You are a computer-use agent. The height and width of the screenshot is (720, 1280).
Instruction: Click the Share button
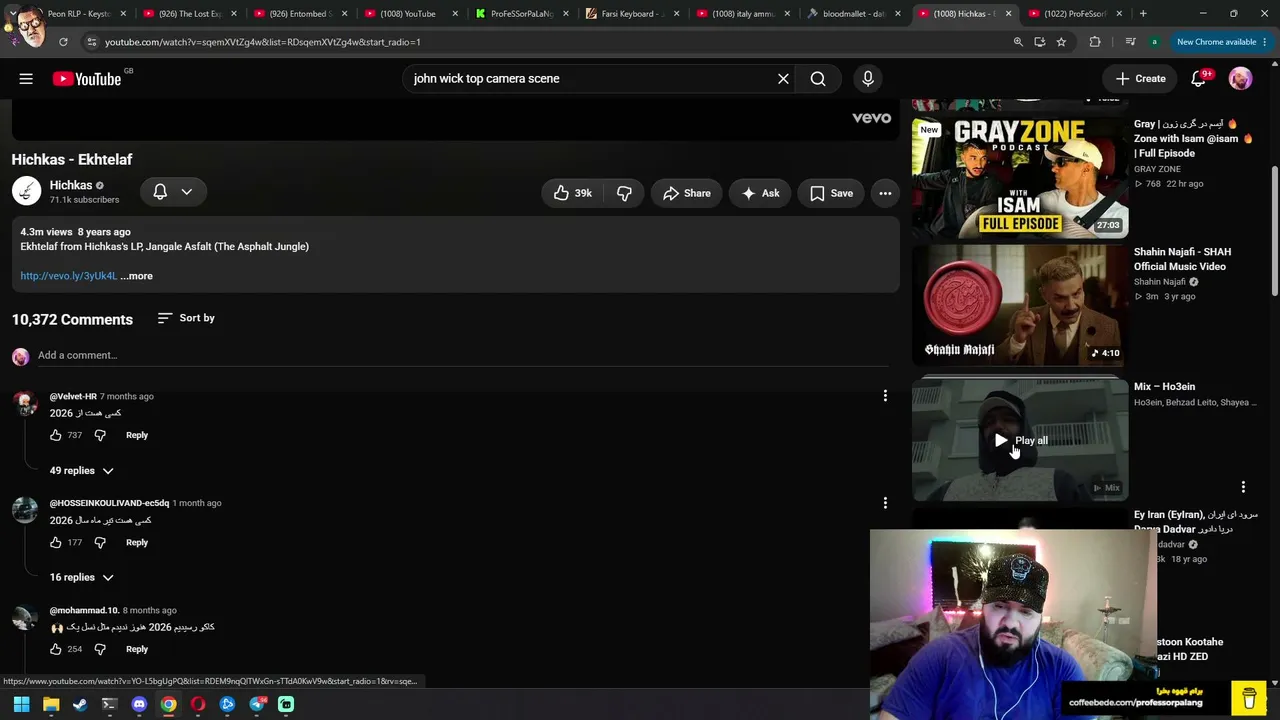point(686,193)
